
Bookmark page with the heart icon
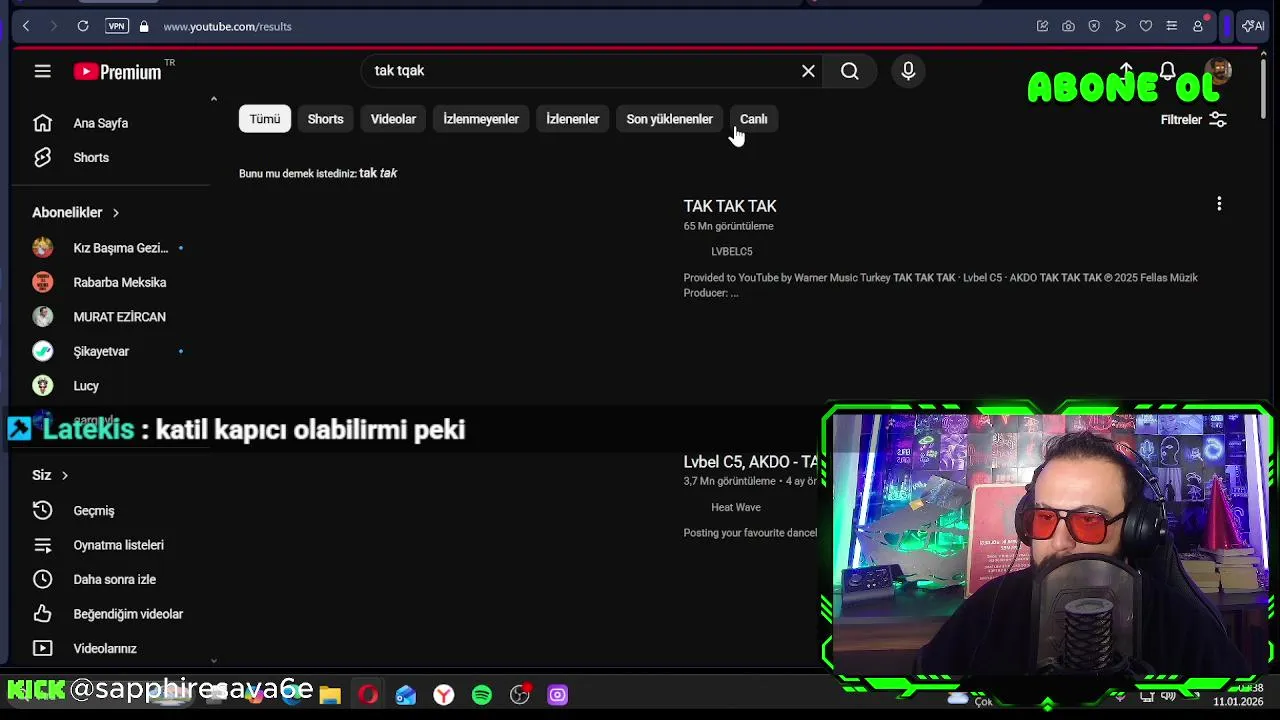click(1146, 26)
